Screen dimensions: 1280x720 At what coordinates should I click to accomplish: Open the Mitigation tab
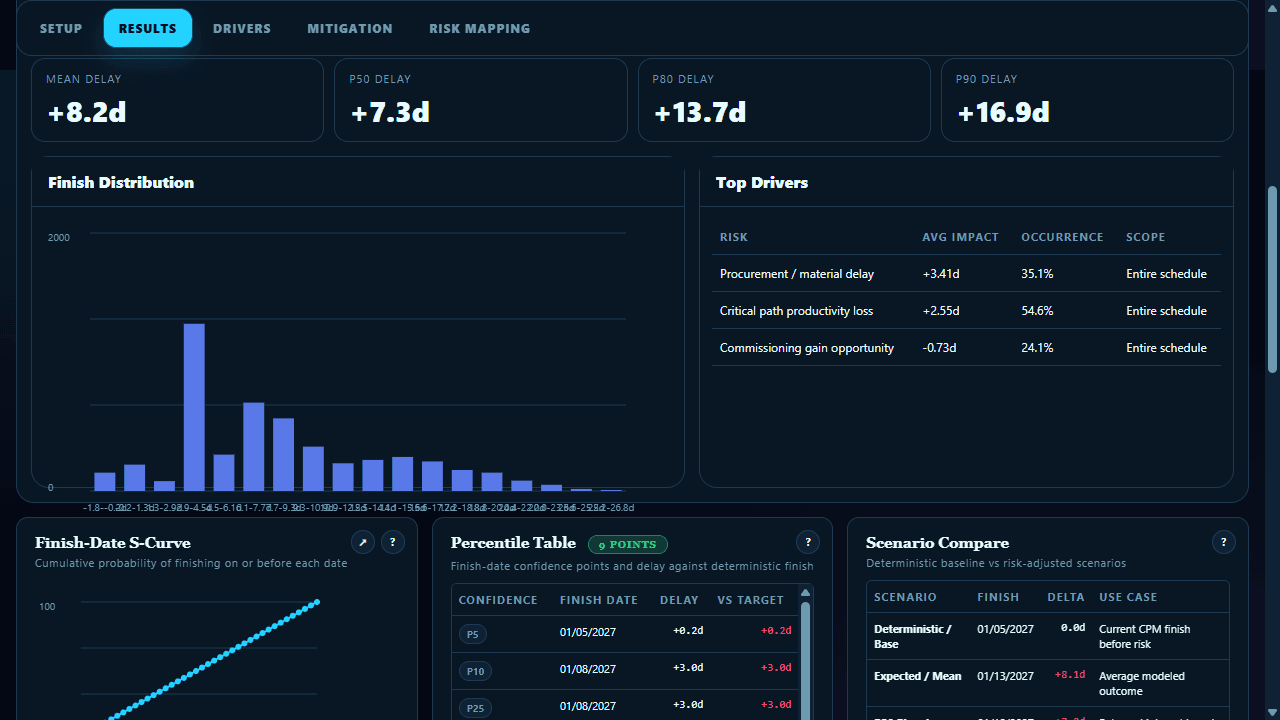(350, 28)
